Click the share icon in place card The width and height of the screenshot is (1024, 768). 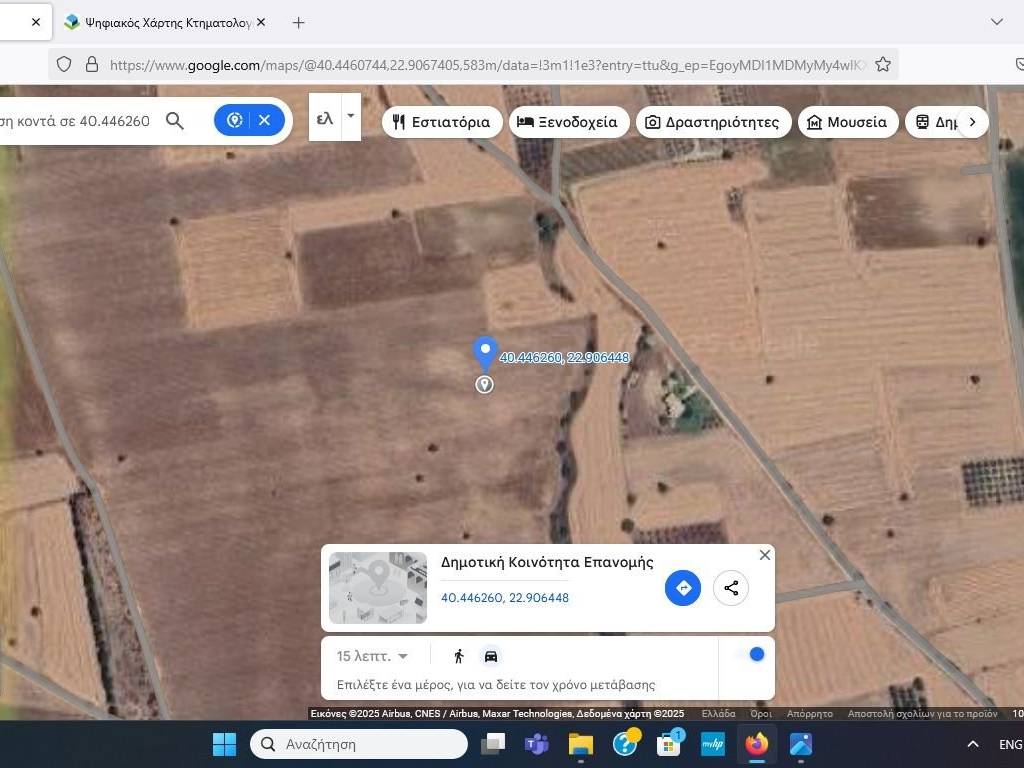tap(731, 588)
